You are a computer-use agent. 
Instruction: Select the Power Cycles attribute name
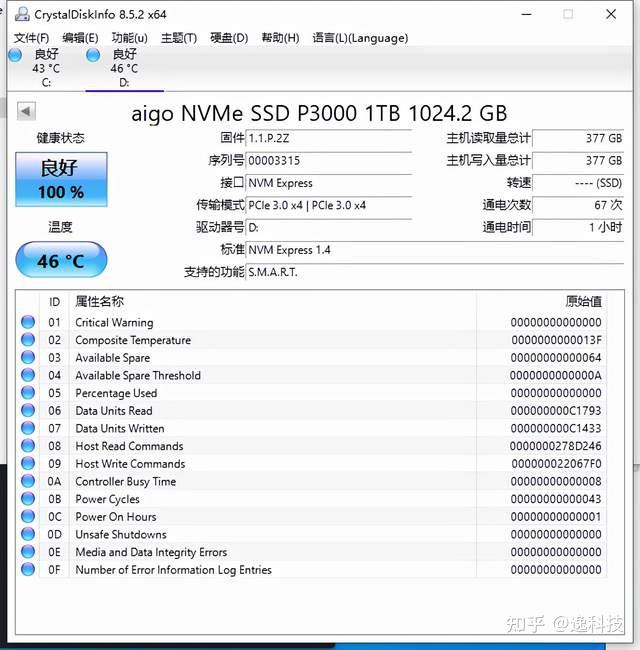(107, 499)
